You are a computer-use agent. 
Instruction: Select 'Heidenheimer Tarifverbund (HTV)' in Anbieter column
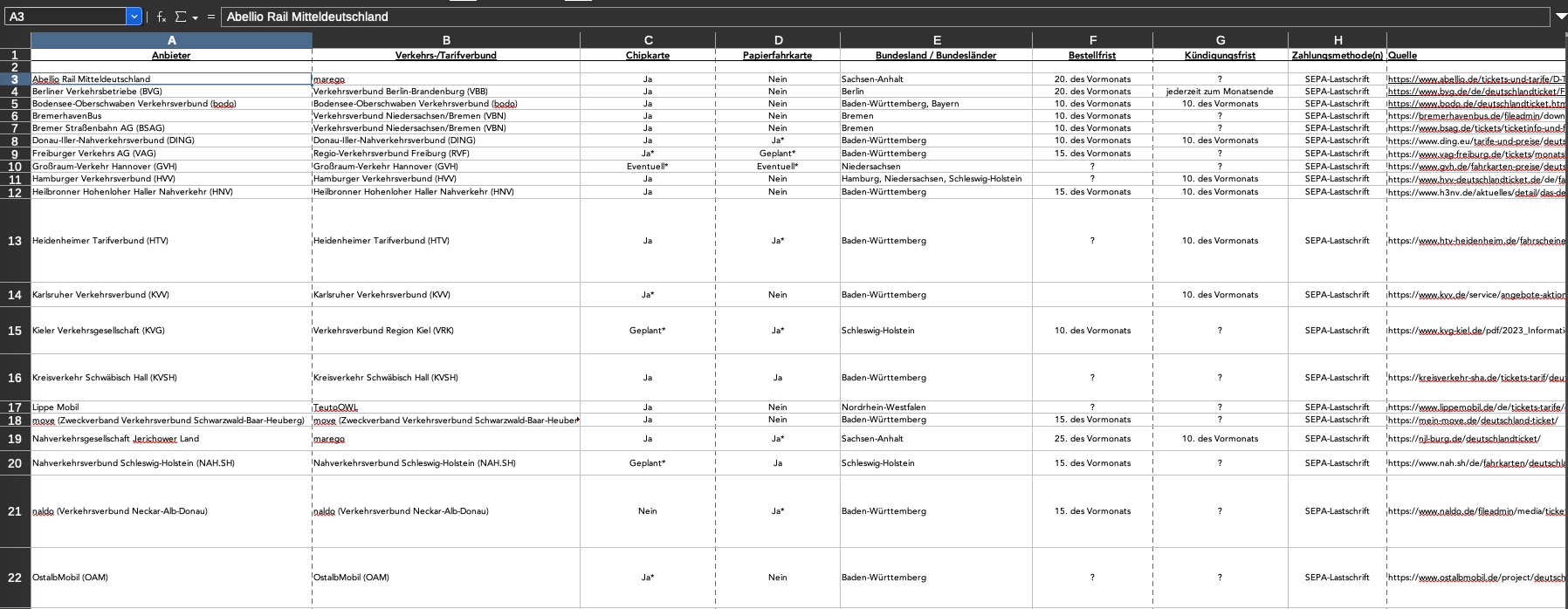point(171,241)
